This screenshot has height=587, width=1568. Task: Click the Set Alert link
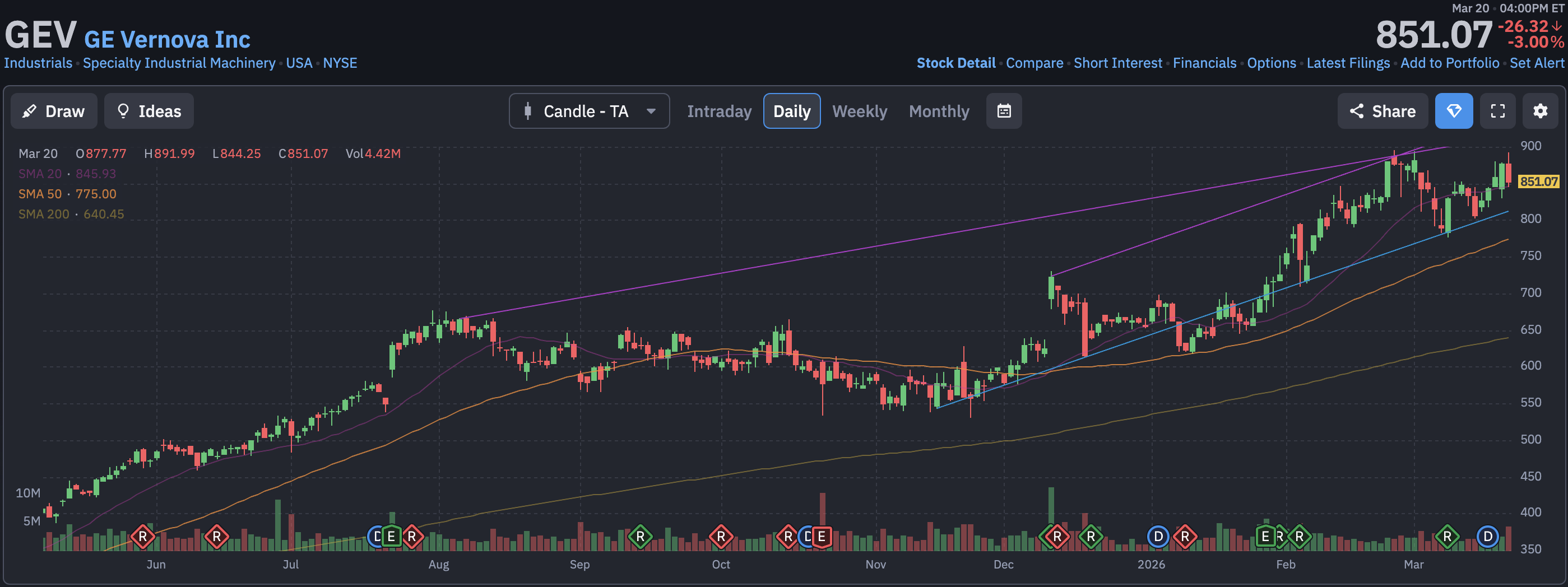point(1537,63)
